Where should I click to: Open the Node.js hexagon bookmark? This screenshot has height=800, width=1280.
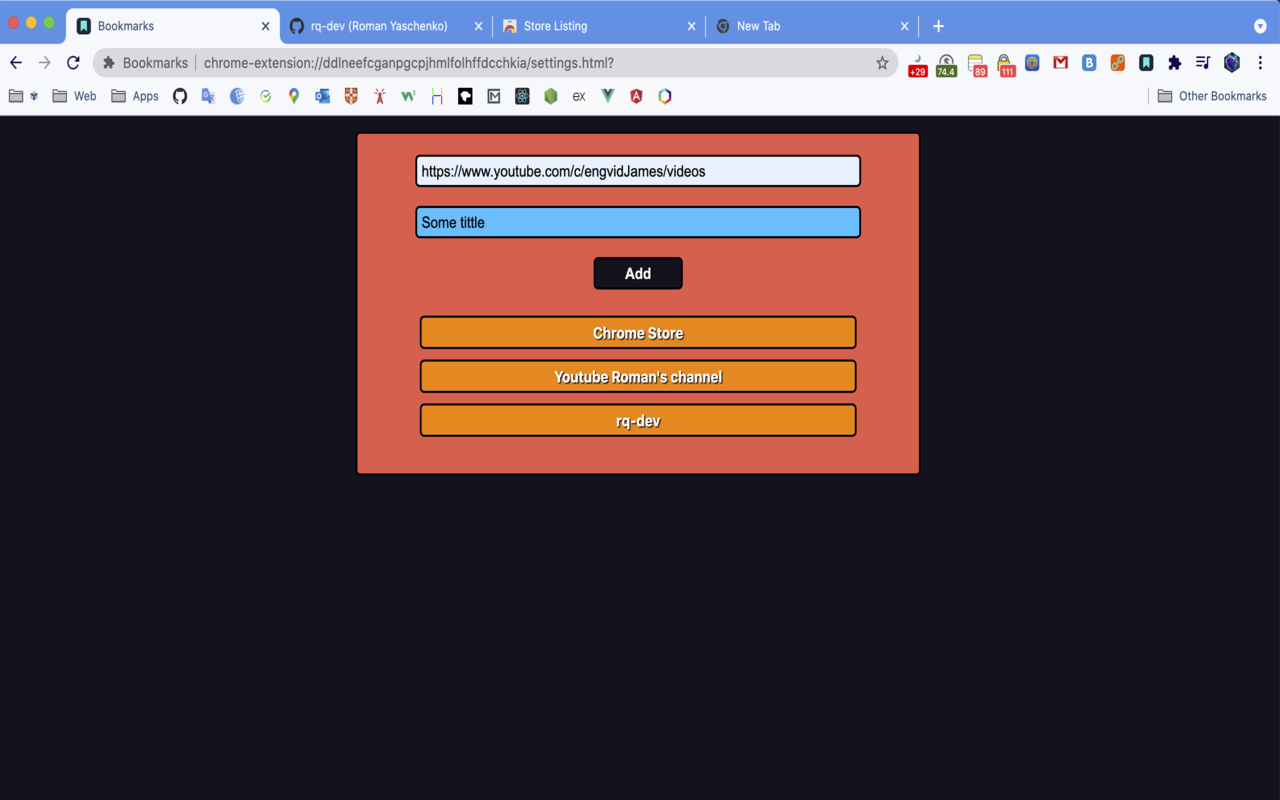click(551, 96)
